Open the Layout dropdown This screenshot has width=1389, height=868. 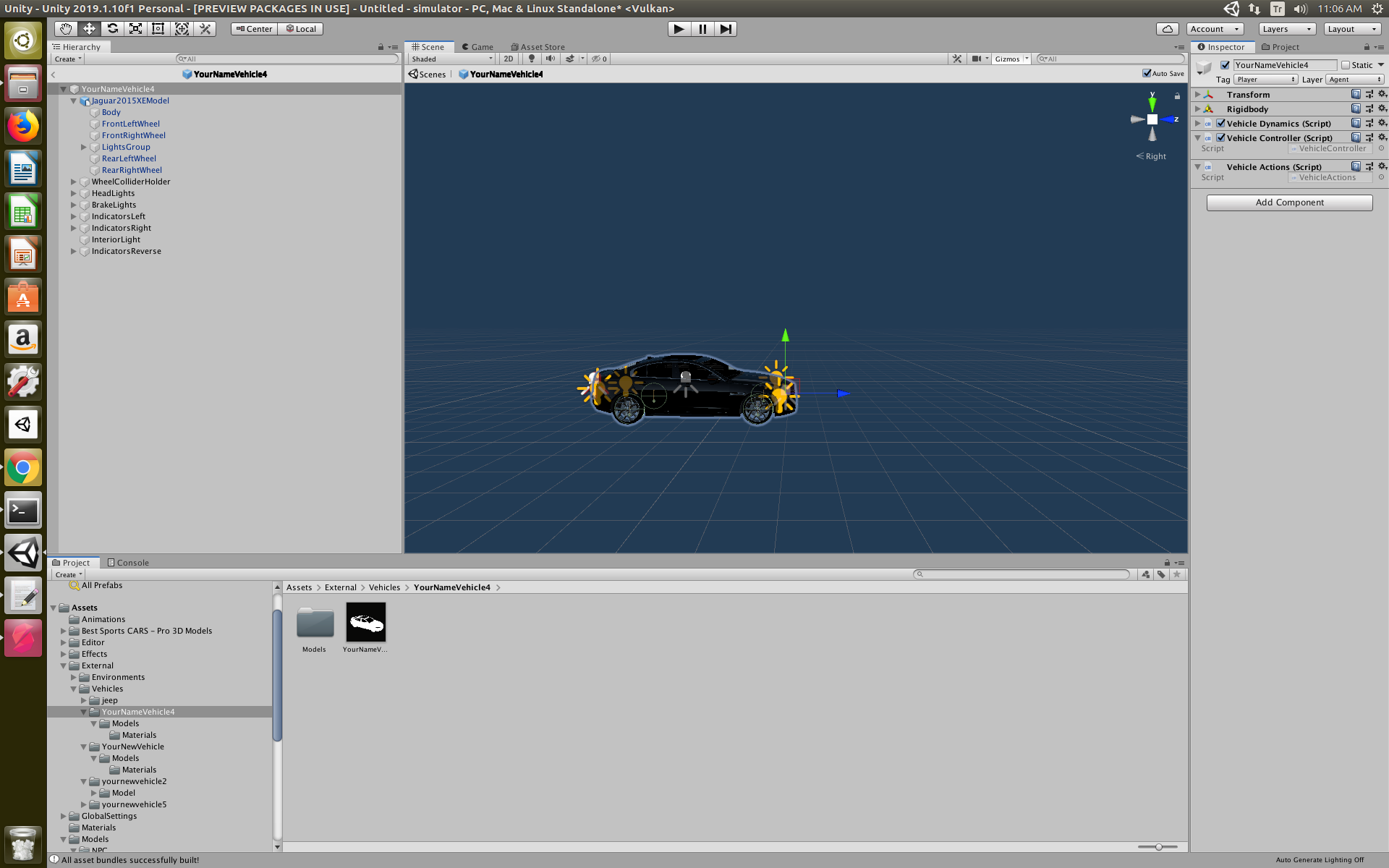coord(1352,29)
